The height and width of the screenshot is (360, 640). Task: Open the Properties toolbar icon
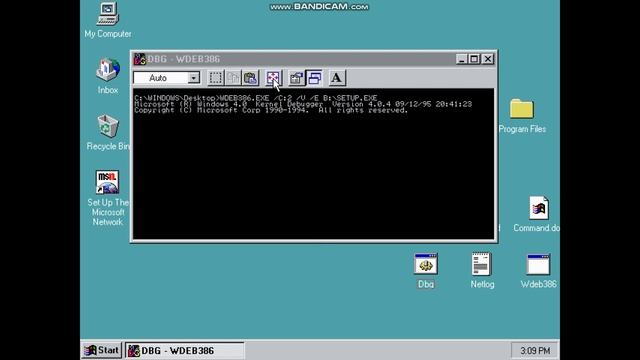[x=296, y=78]
